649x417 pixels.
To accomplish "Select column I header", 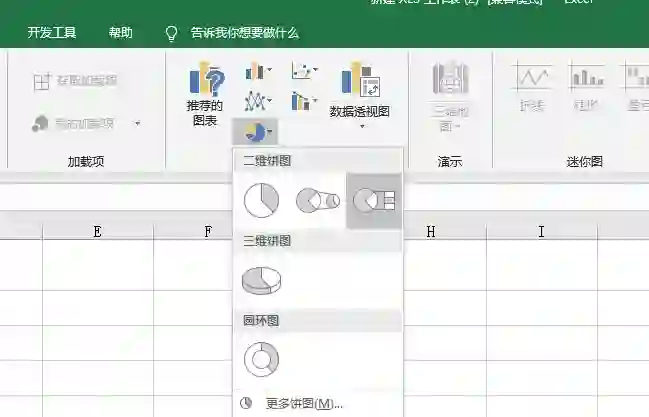I will [542, 231].
